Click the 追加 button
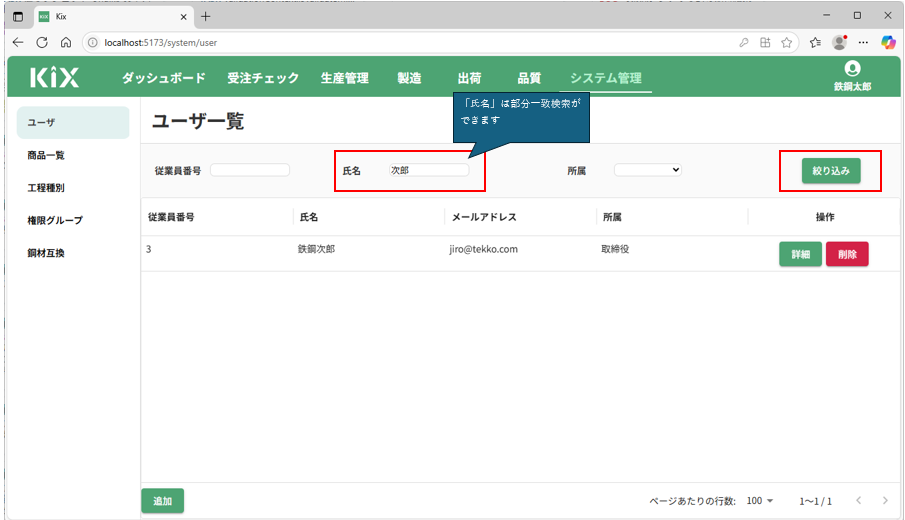Screen dimensions: 905x520 click(163, 501)
